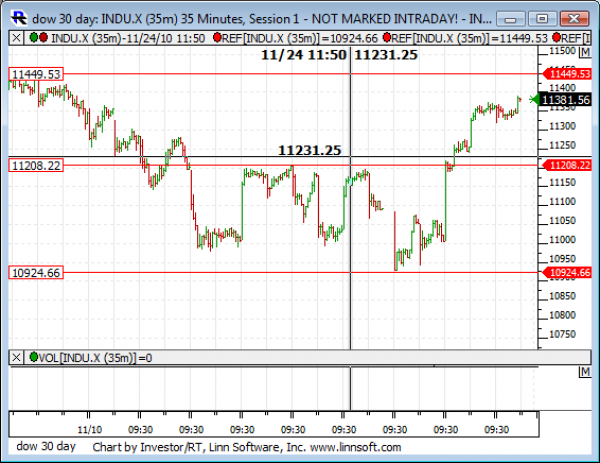Minimize the dow 30 day chart window
600x463 pixels.
coord(511,18)
